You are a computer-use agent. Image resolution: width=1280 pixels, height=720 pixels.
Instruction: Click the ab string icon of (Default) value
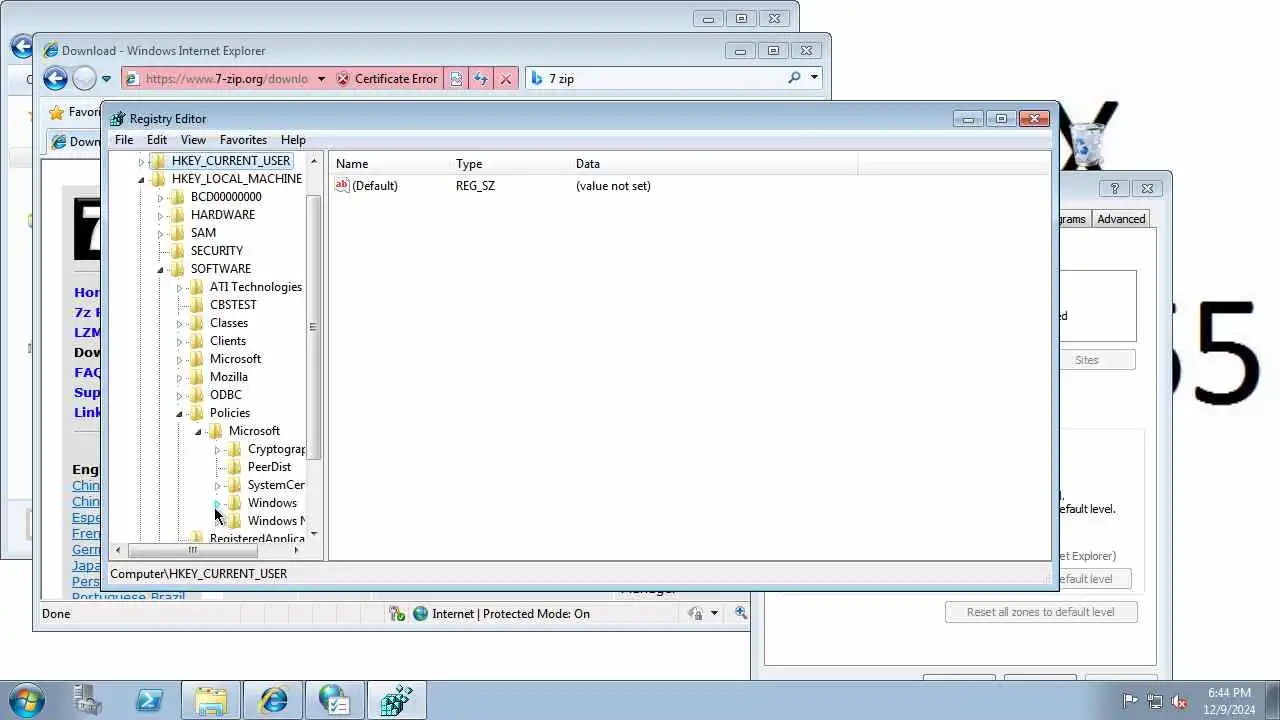coord(342,185)
